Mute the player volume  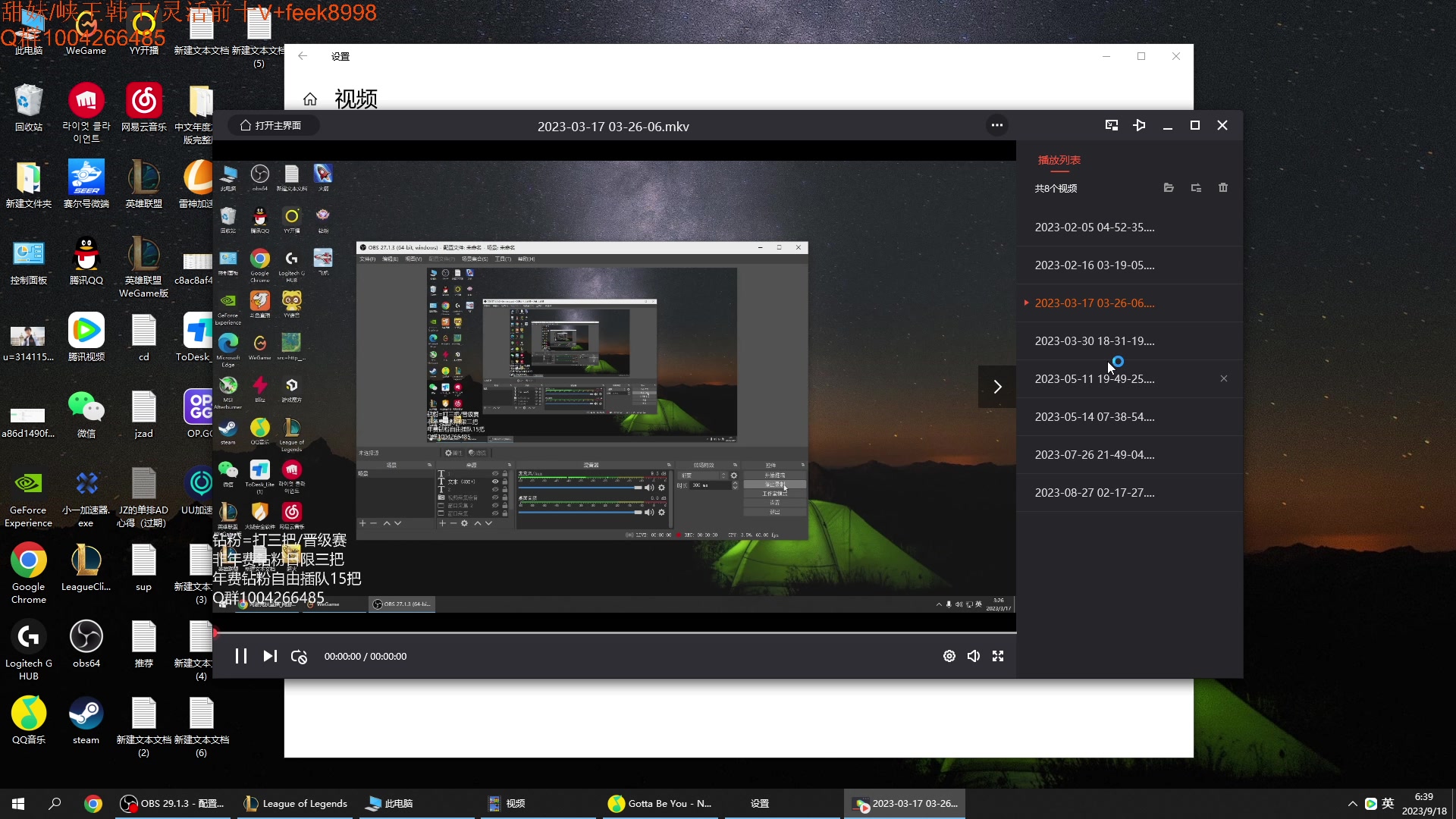click(974, 656)
